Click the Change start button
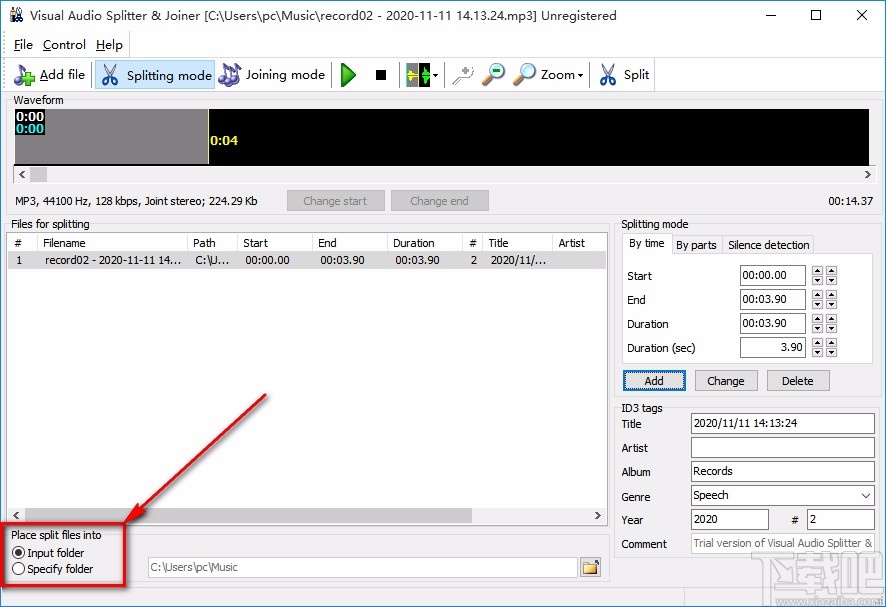Viewport: 886px width, 607px height. (335, 201)
